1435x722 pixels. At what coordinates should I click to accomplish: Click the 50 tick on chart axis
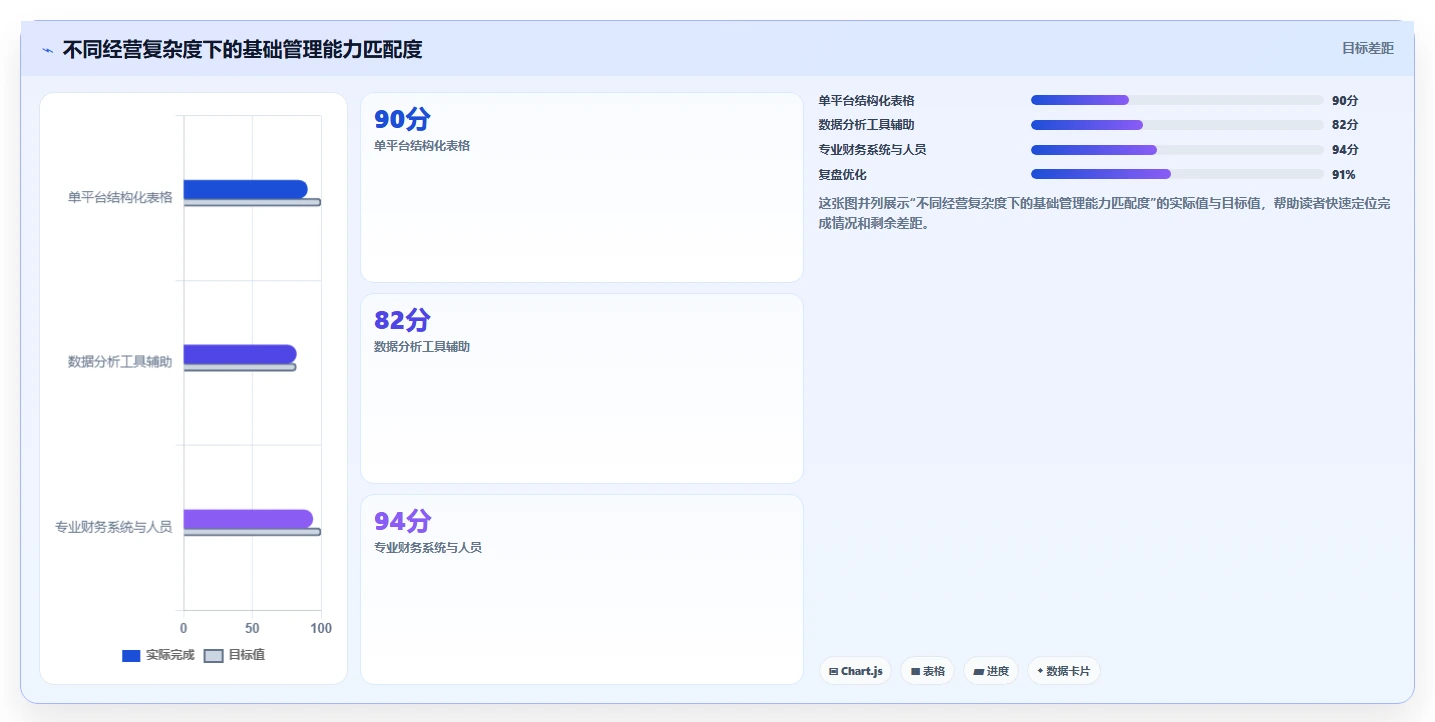click(252, 628)
